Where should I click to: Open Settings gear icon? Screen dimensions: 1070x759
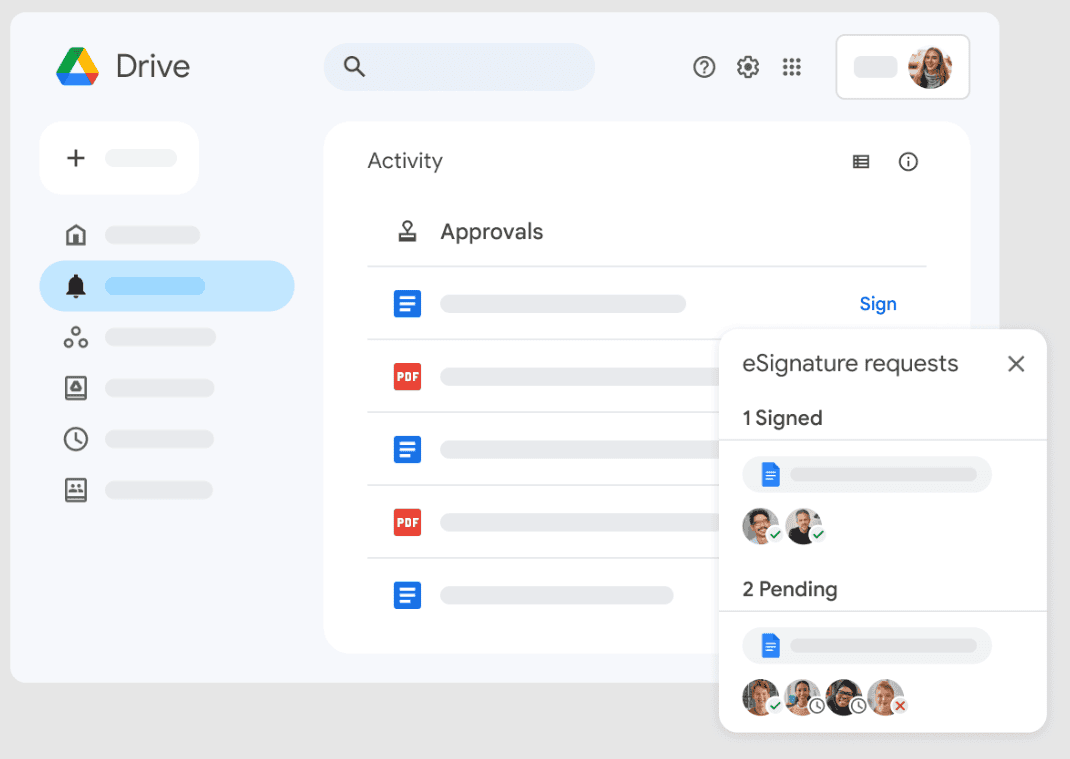pyautogui.click(x=748, y=67)
